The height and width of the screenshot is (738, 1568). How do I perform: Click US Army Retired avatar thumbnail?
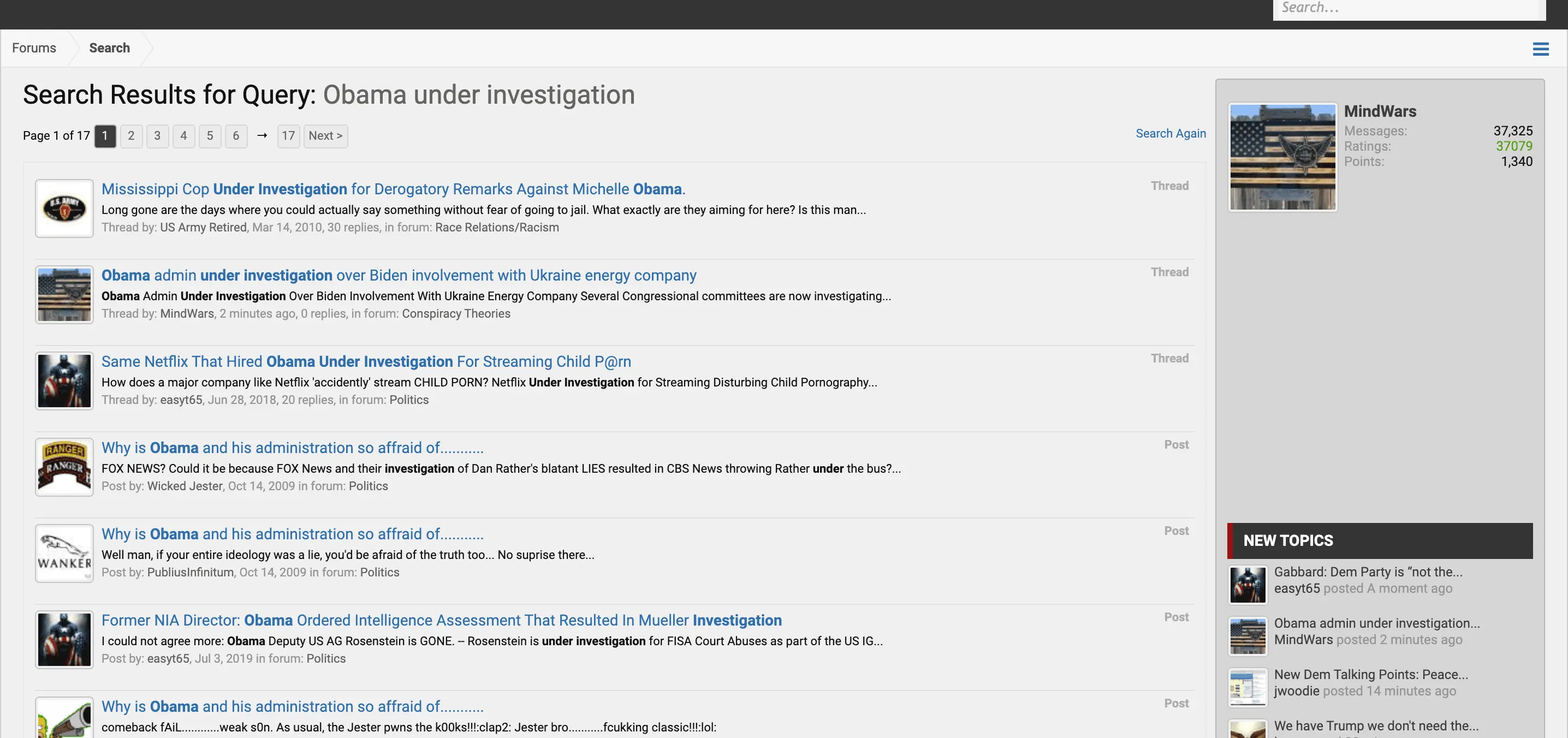pos(64,209)
